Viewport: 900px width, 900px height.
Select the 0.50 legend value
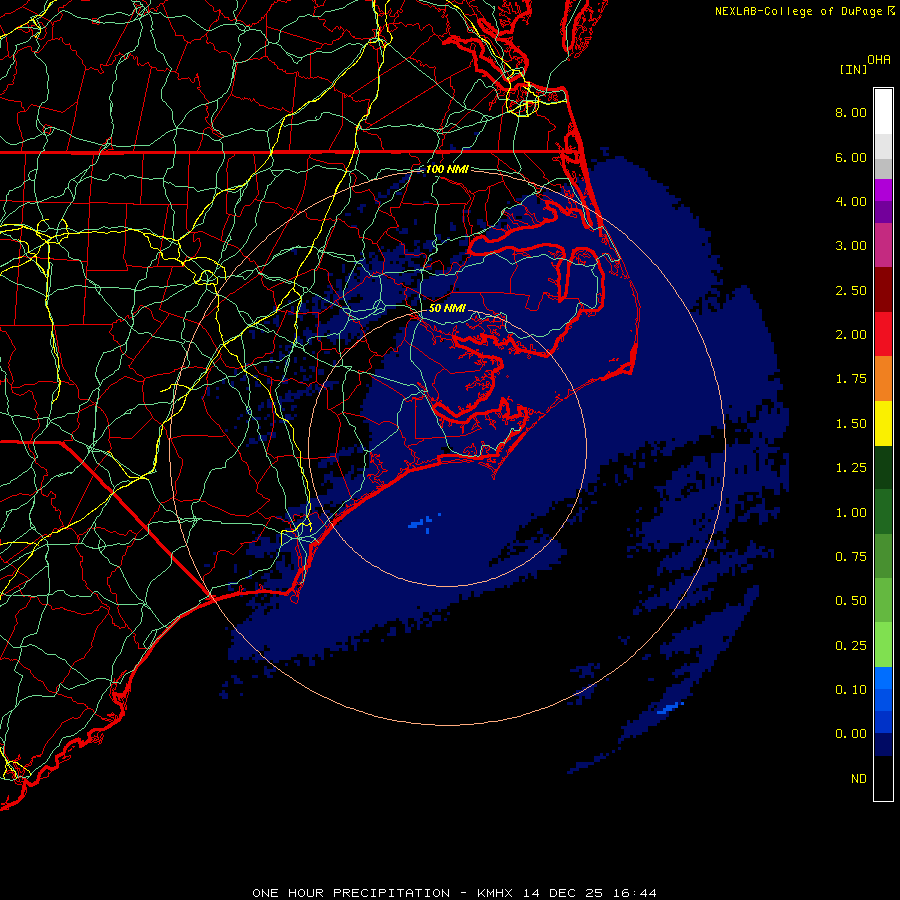[851, 601]
